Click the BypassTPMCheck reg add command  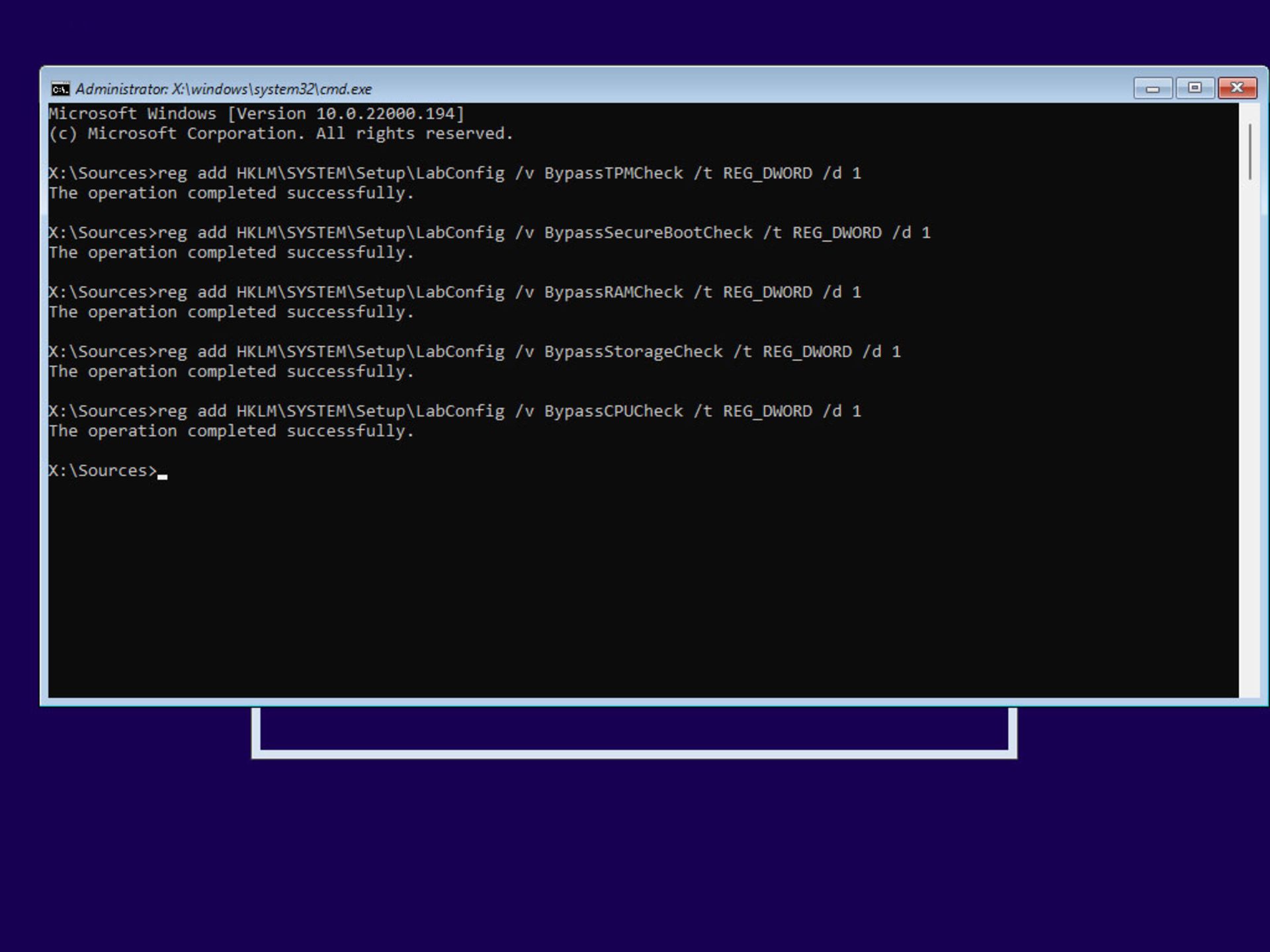[455, 173]
